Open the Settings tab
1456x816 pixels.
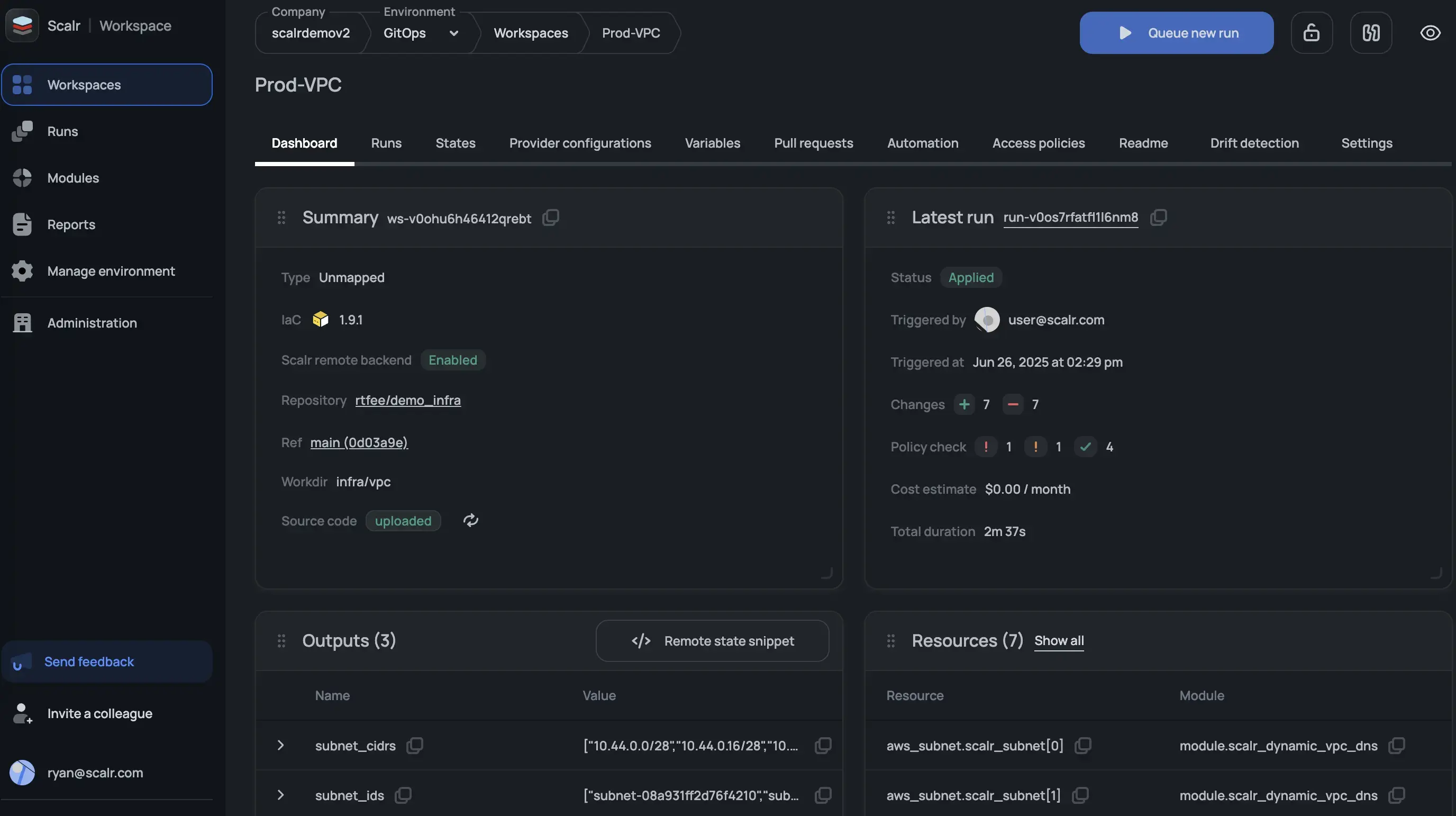1367,143
